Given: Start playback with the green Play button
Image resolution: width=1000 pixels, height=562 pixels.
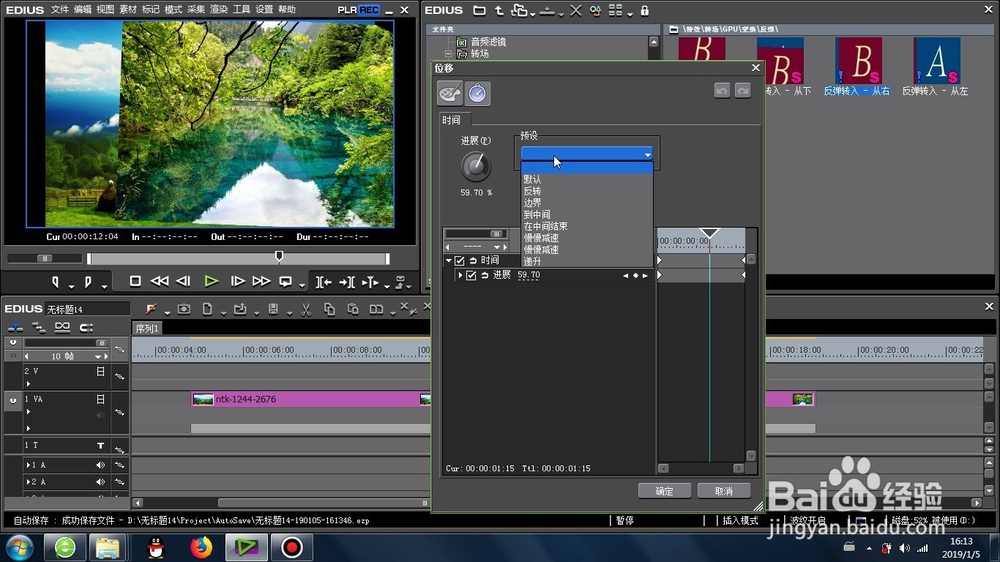Looking at the screenshot, I should (x=211, y=281).
